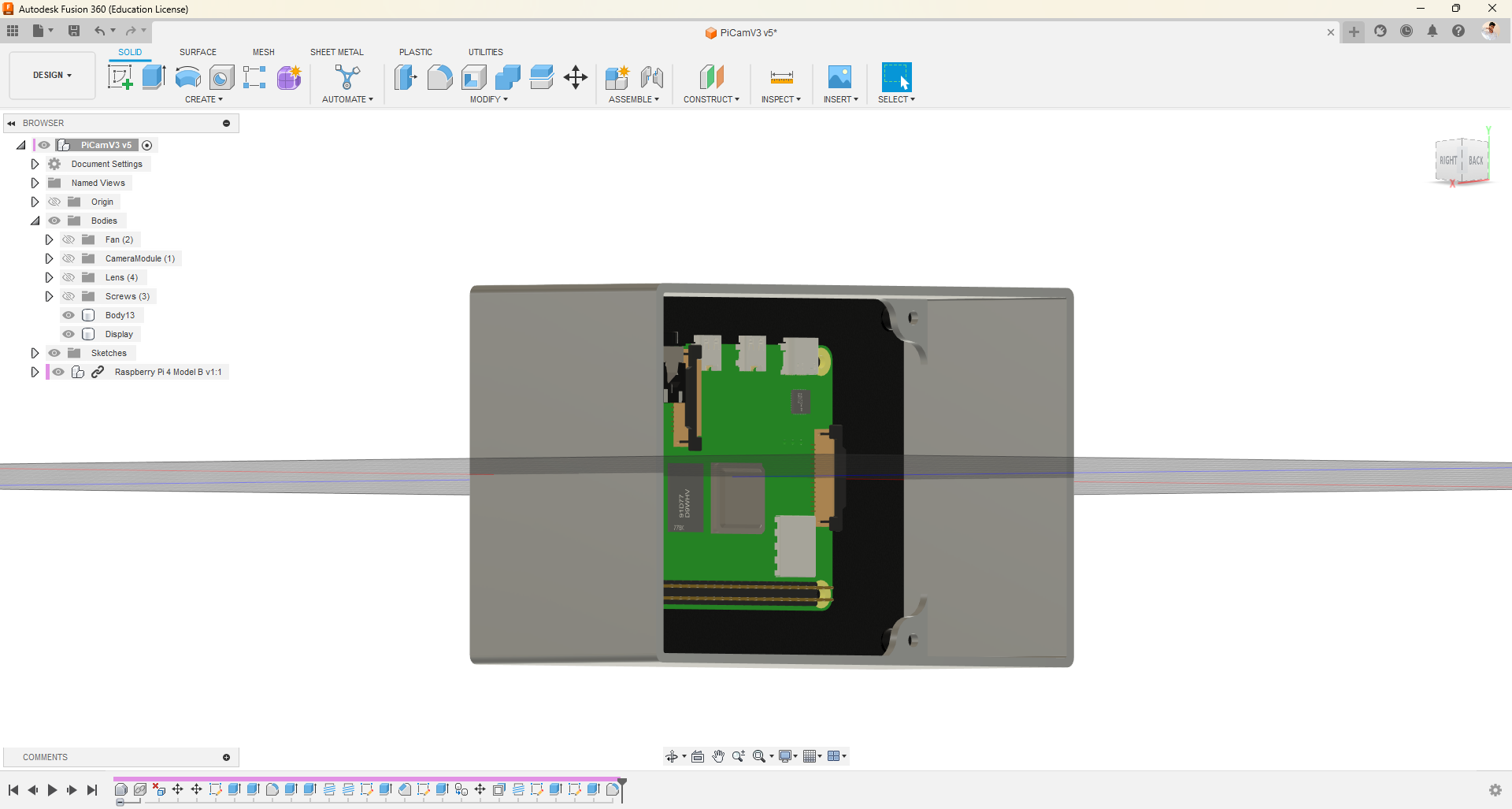
Task: Click the Joint tool icon
Action: [x=652, y=77]
